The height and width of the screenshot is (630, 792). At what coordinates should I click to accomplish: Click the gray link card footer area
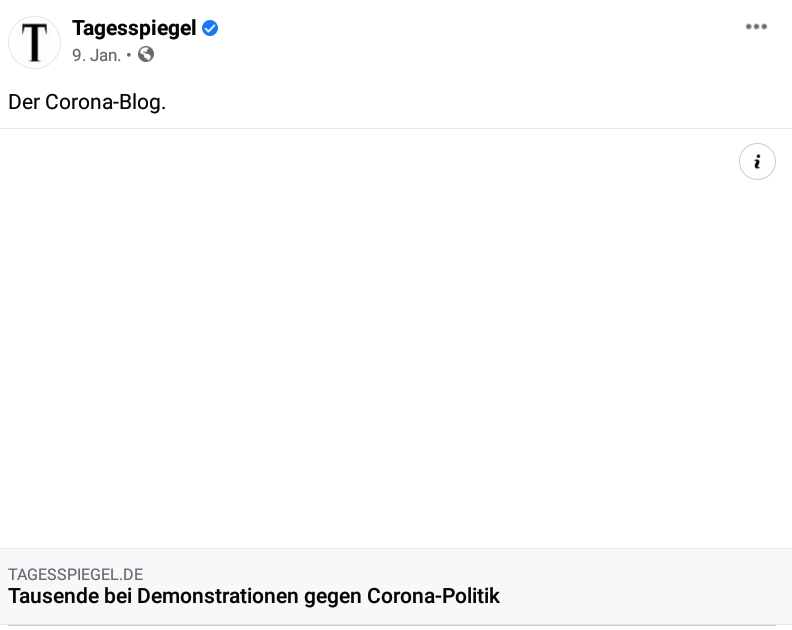pos(396,587)
